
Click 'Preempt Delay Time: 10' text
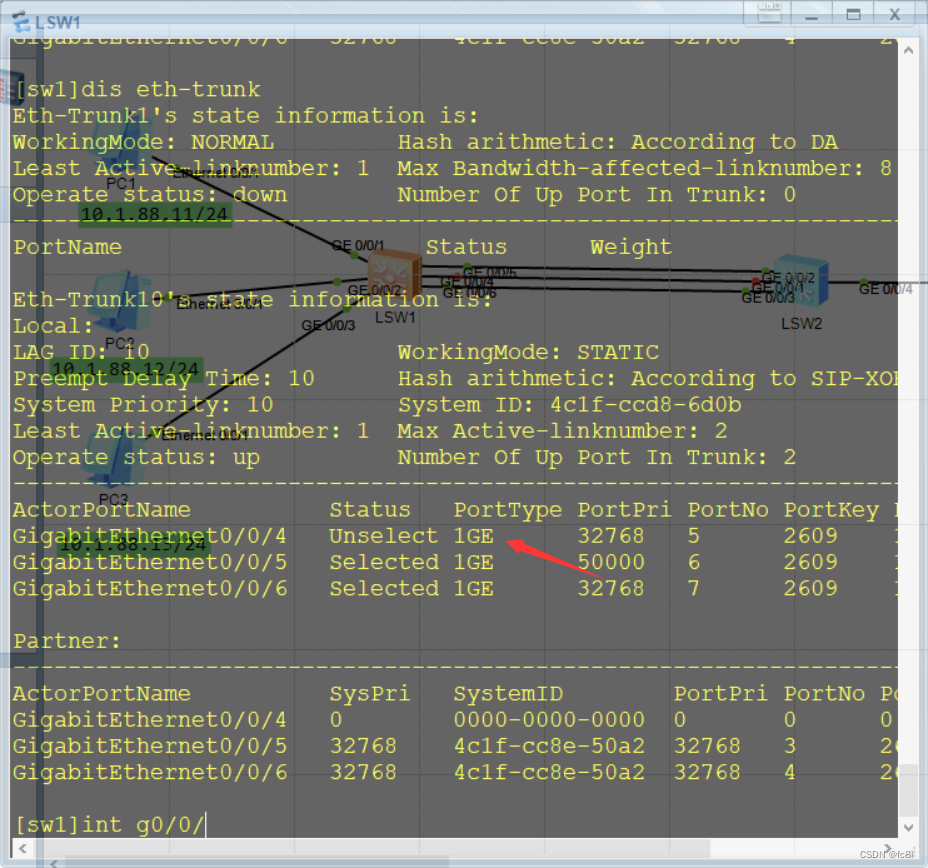click(164, 378)
